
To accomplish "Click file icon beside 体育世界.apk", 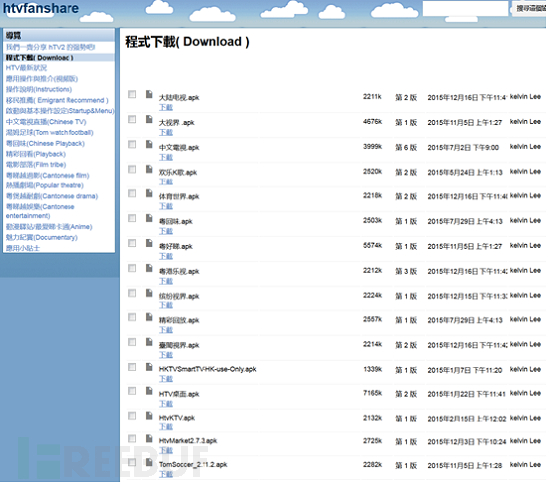I will 149,194.
